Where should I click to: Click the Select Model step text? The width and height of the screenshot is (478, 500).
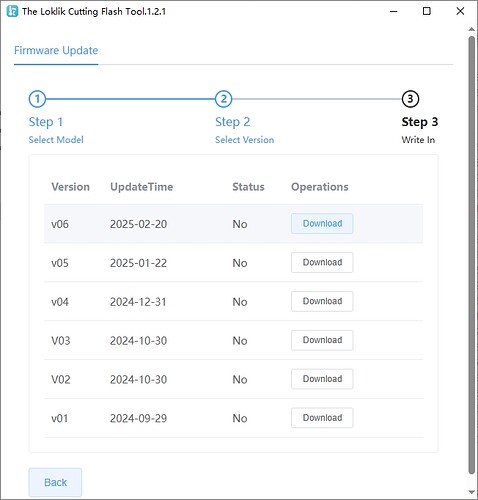click(56, 140)
